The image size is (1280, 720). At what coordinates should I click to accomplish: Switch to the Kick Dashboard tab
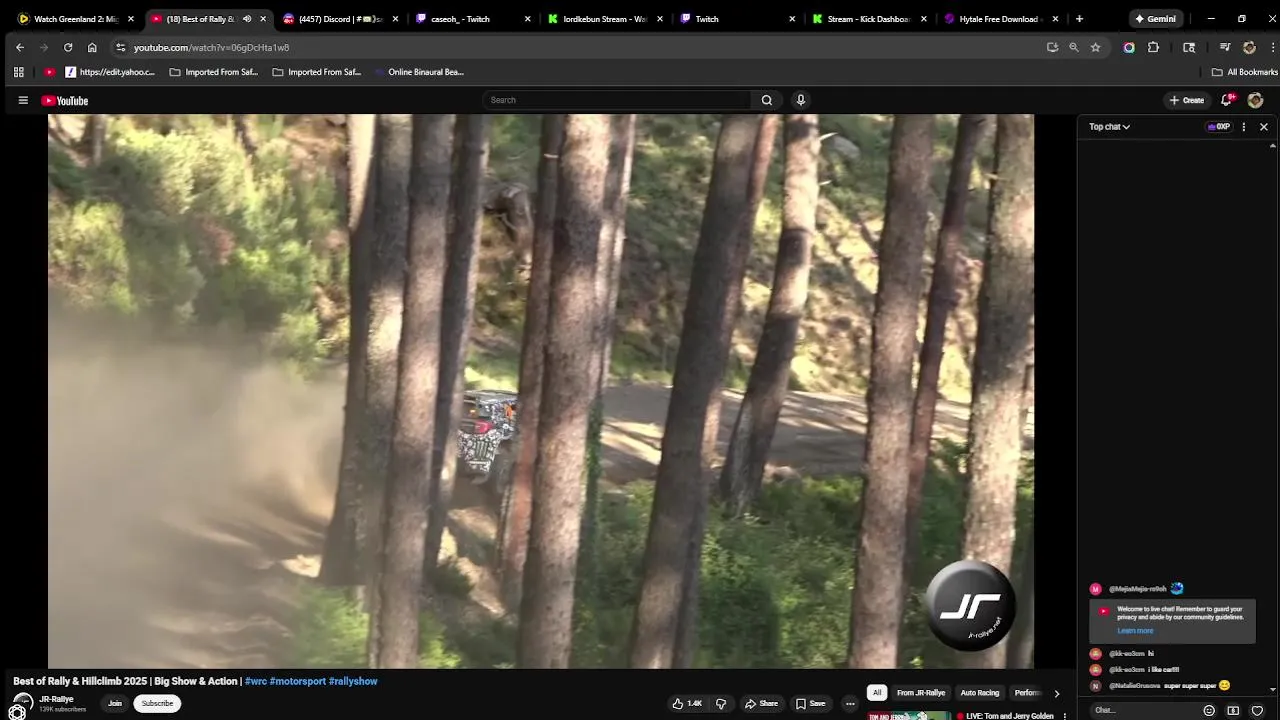pos(868,19)
